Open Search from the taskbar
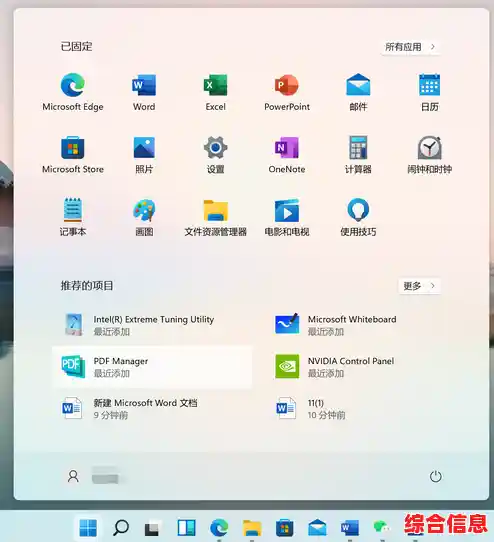Image resolution: width=494 pixels, height=542 pixels. pyautogui.click(x=121, y=527)
